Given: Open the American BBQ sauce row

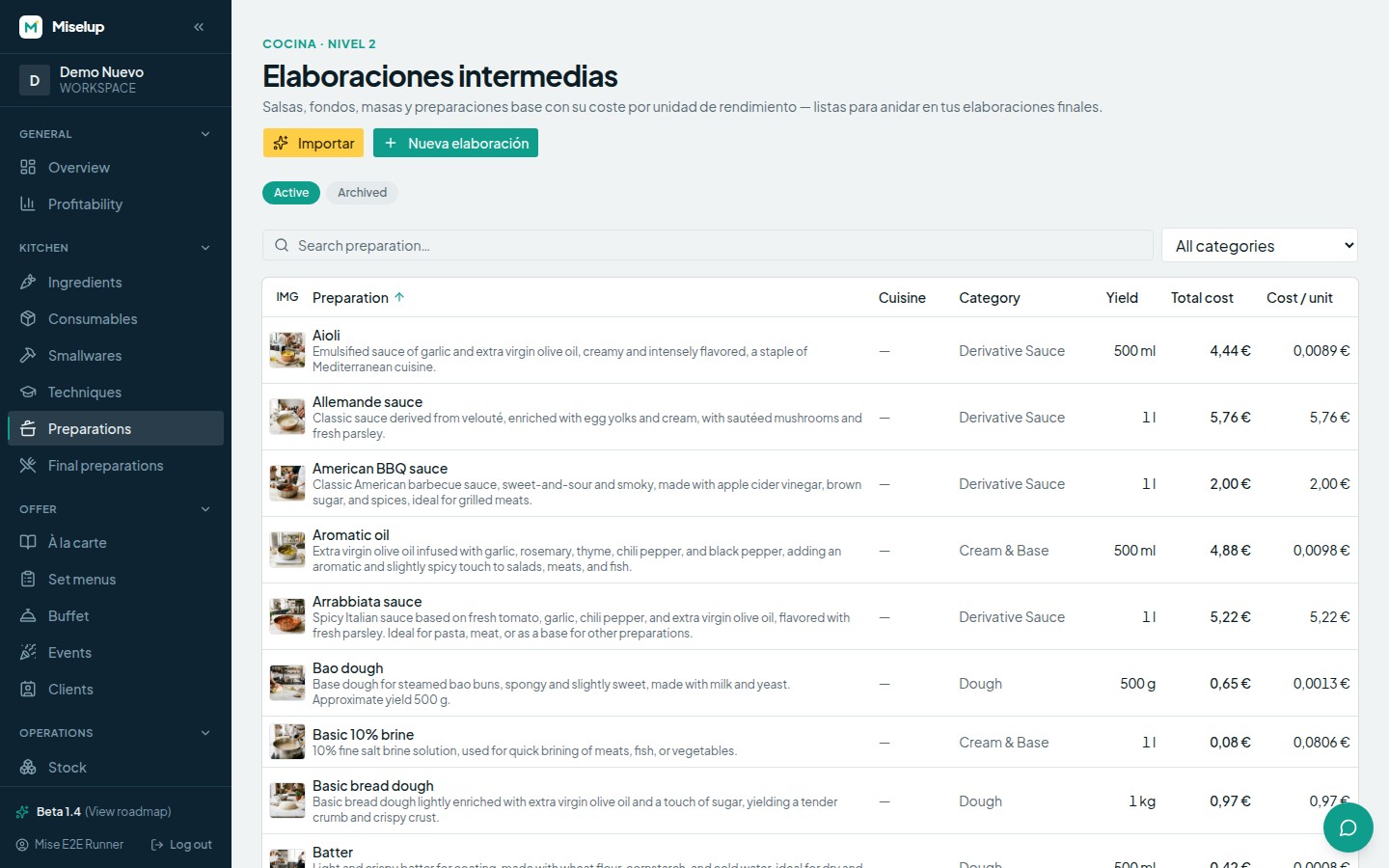Looking at the screenshot, I should (x=810, y=483).
